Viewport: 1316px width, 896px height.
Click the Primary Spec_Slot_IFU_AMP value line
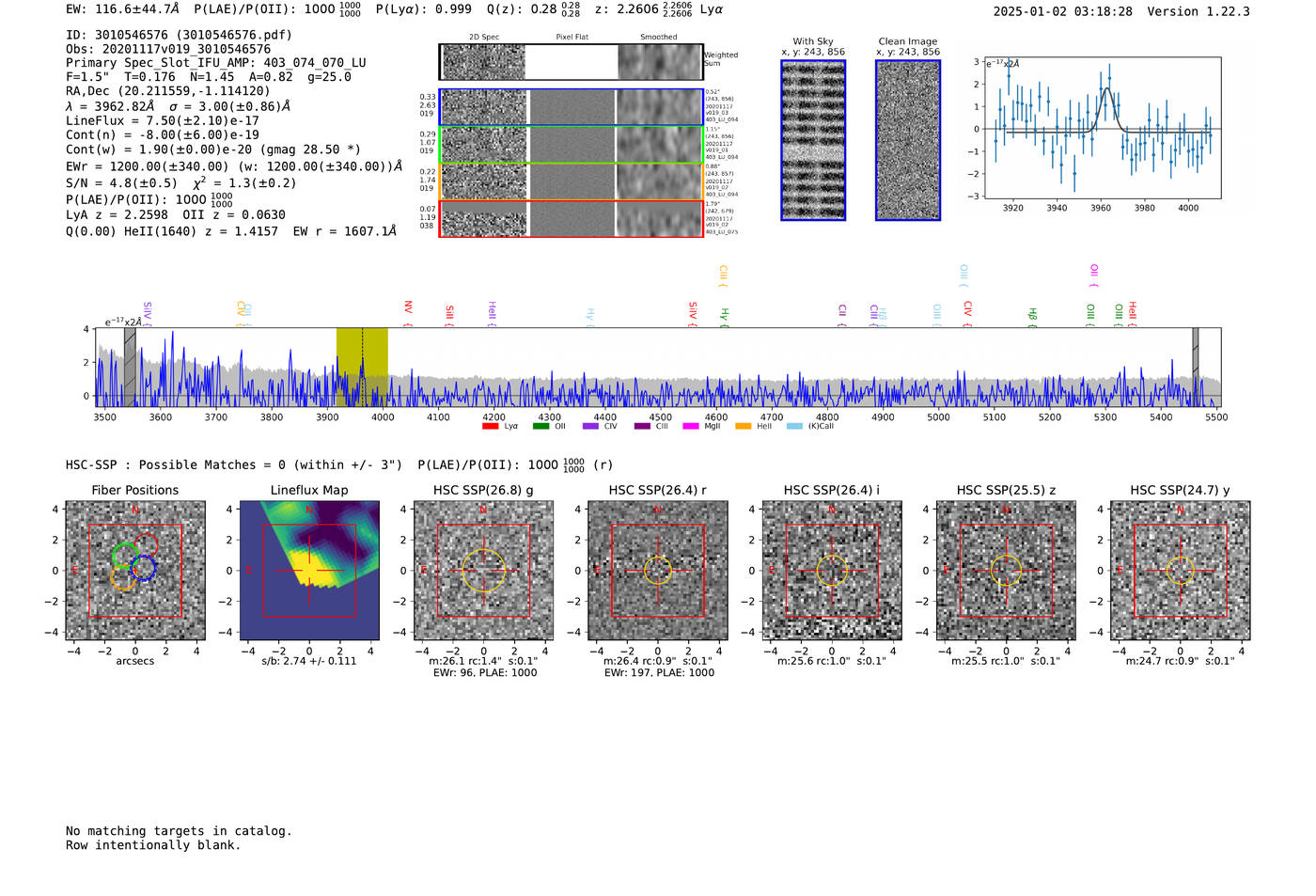[x=216, y=63]
